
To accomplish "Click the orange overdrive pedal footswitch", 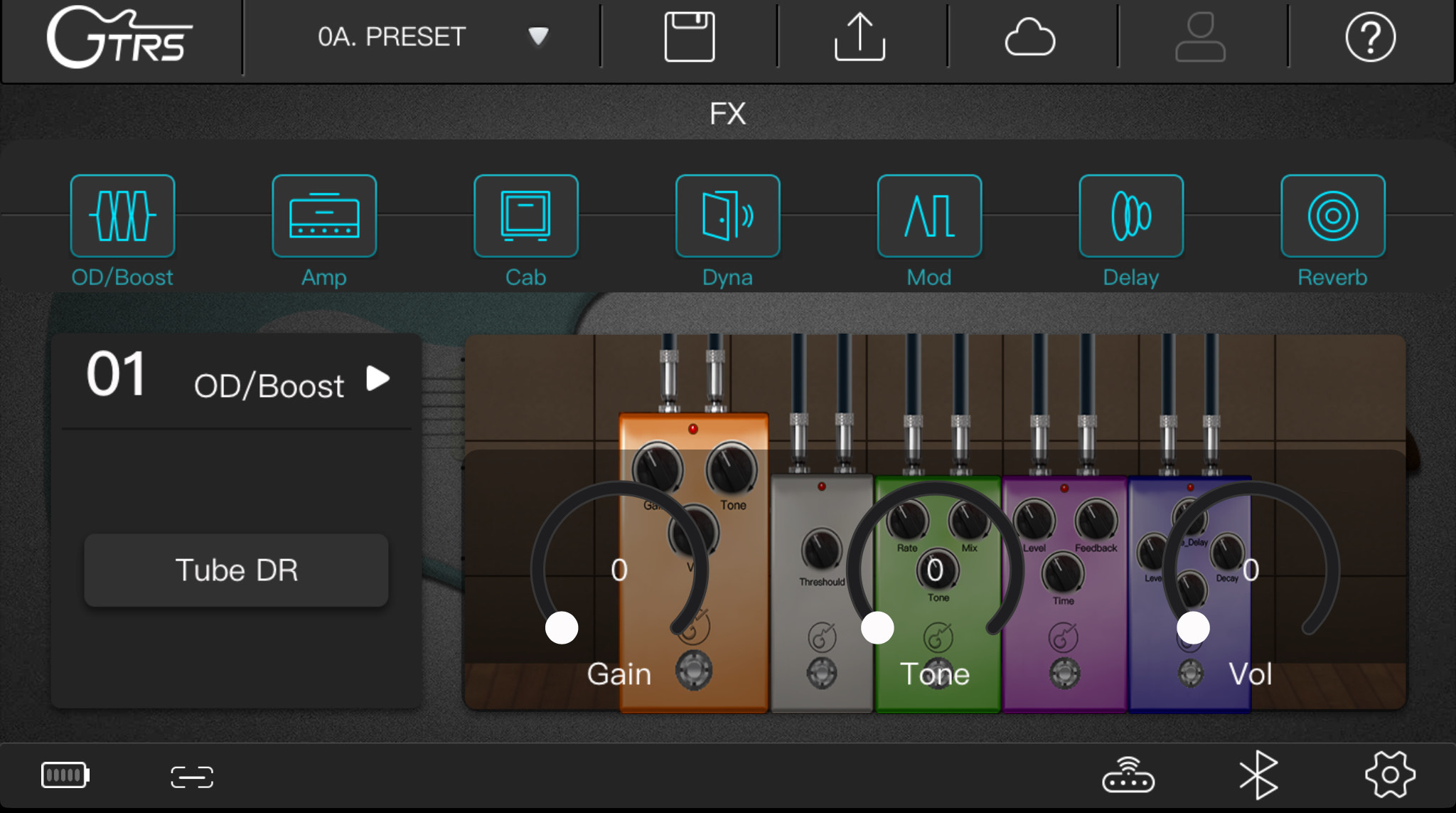I will point(693,670).
